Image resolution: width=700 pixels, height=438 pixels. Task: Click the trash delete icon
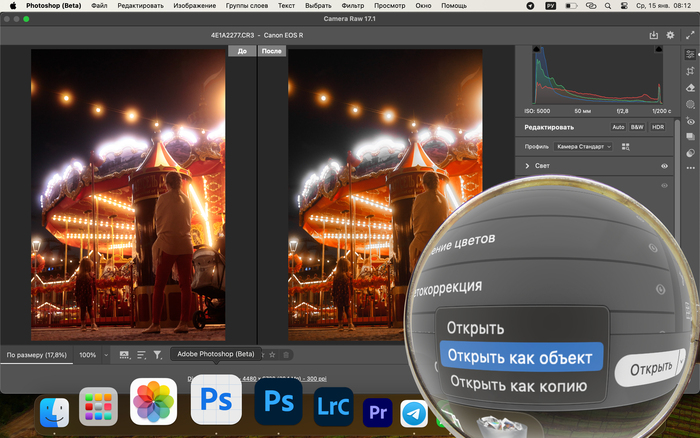(x=286, y=355)
